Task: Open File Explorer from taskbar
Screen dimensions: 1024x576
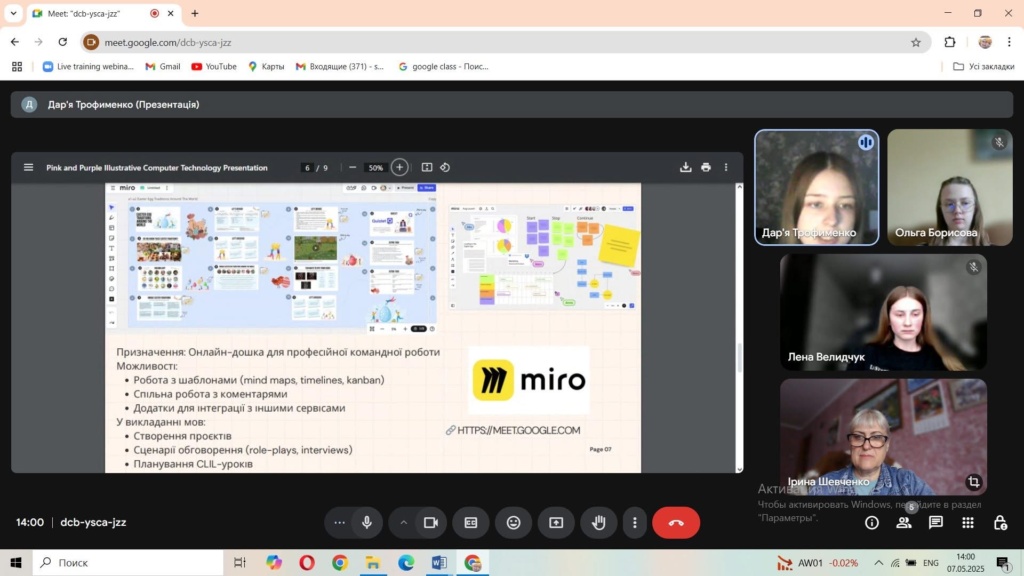Action: 372,562
